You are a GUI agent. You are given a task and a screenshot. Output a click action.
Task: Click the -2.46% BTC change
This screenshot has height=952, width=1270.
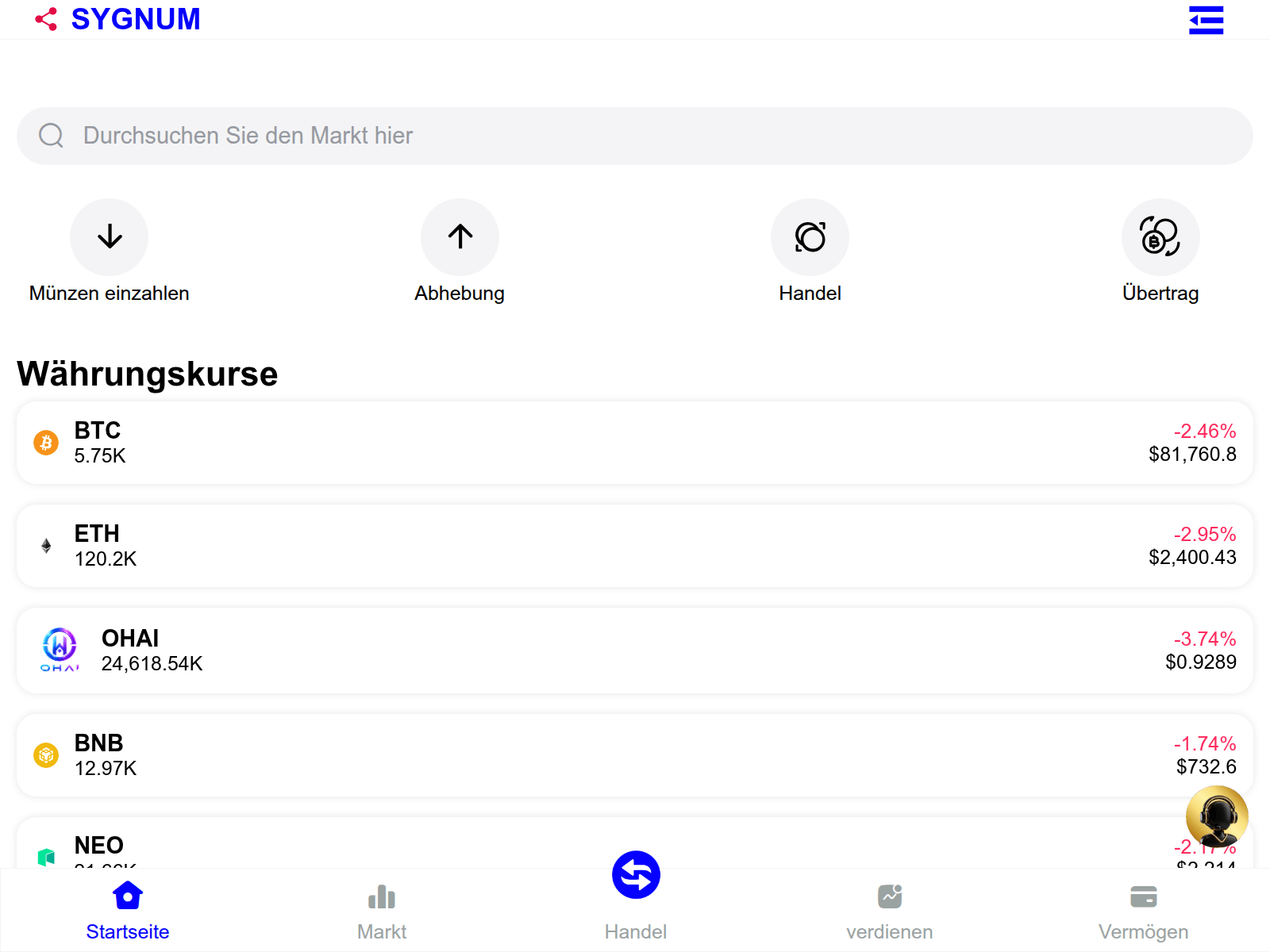pyautogui.click(x=1205, y=432)
